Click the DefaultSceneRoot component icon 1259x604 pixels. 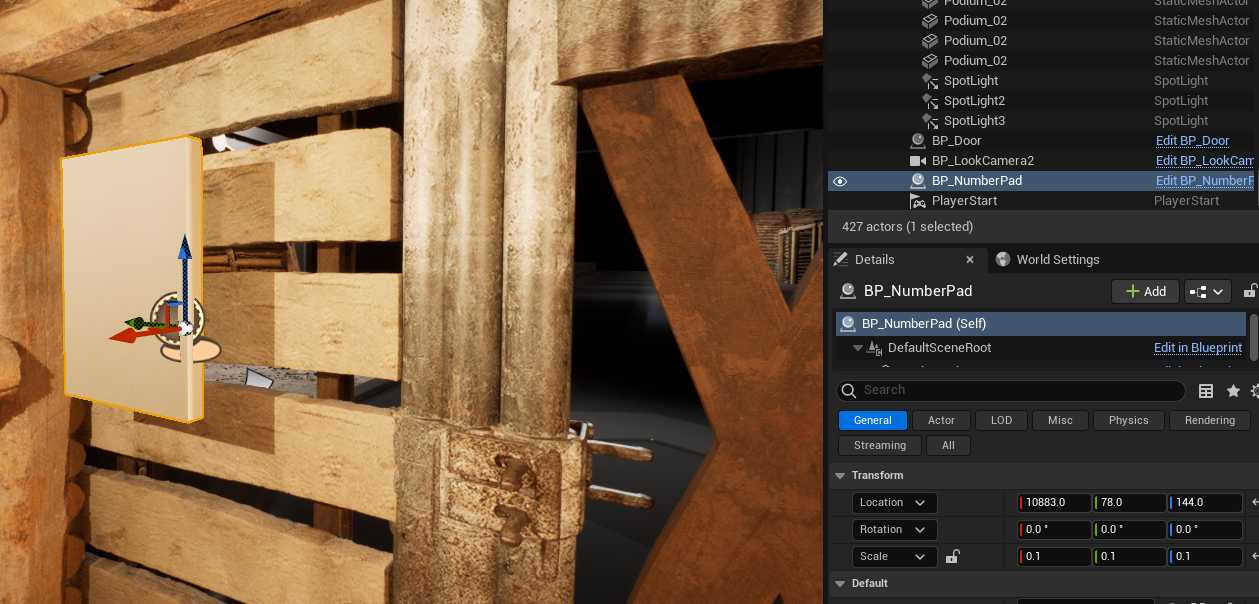pyautogui.click(x=874, y=348)
